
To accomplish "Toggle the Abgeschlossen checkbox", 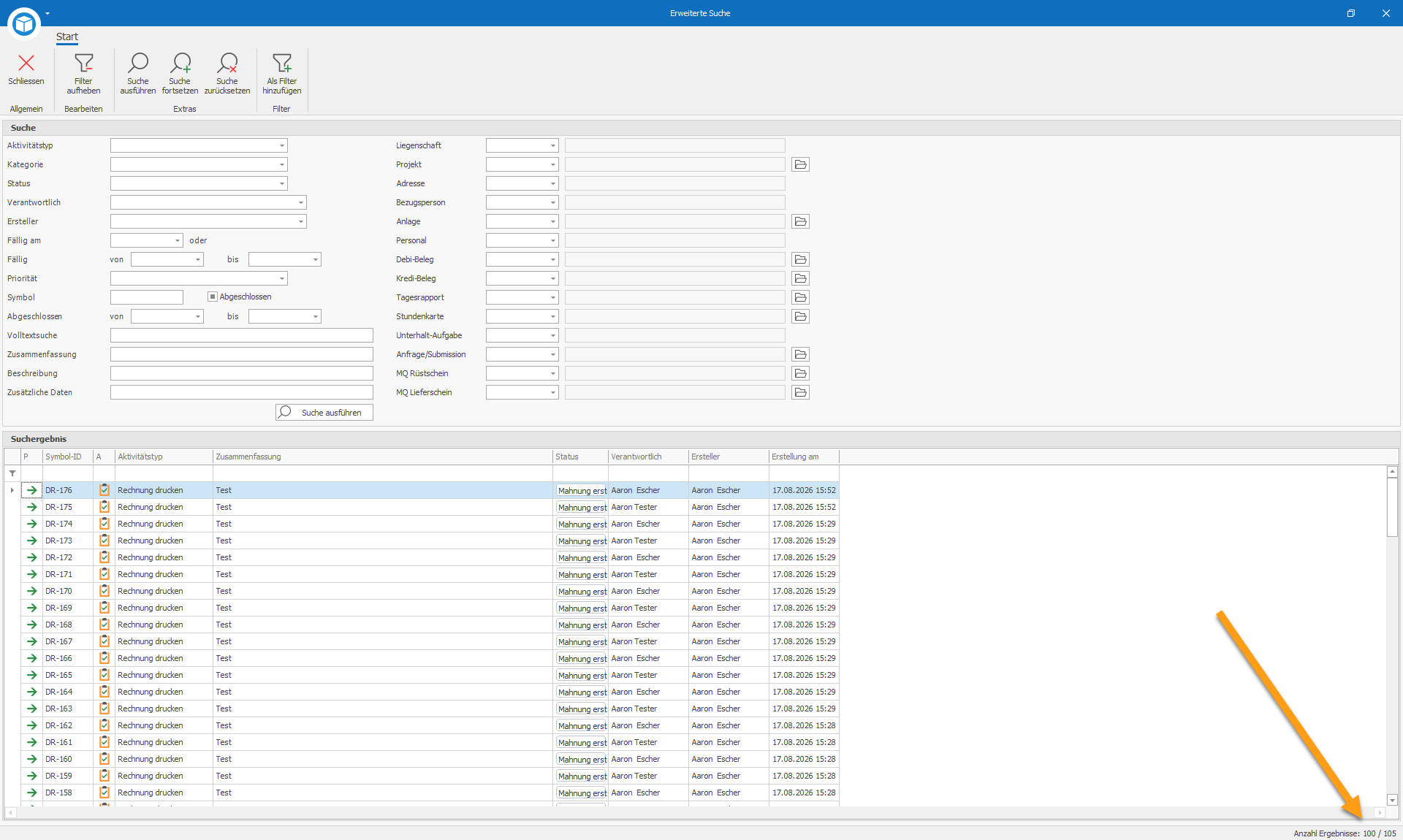I will 213,297.
